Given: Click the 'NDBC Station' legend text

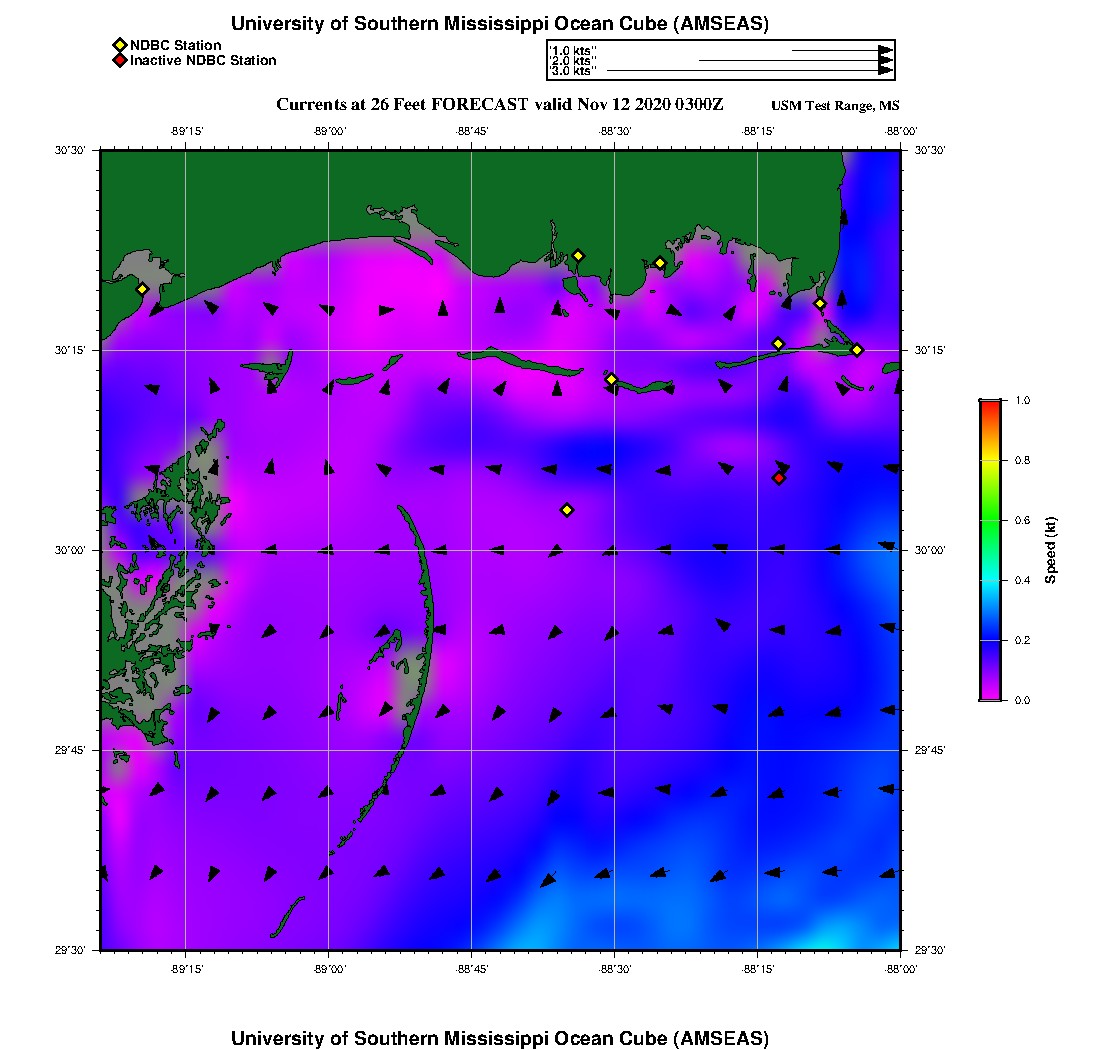Looking at the screenshot, I should click(175, 46).
